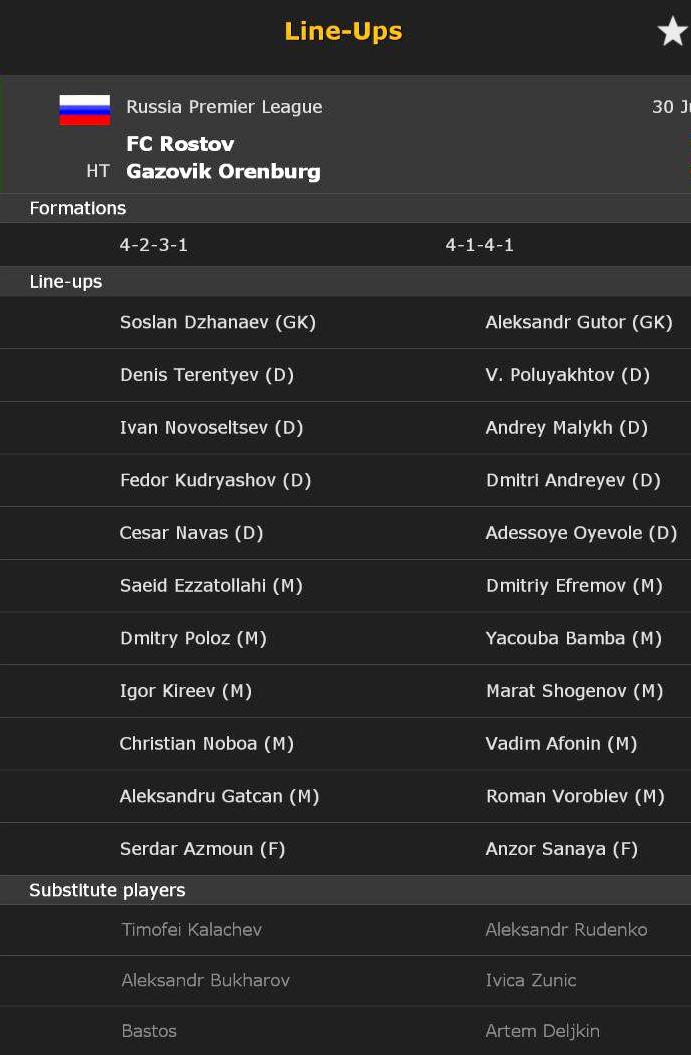Open the Russia Premier League link
This screenshot has width=691, height=1055.
tap(224, 107)
